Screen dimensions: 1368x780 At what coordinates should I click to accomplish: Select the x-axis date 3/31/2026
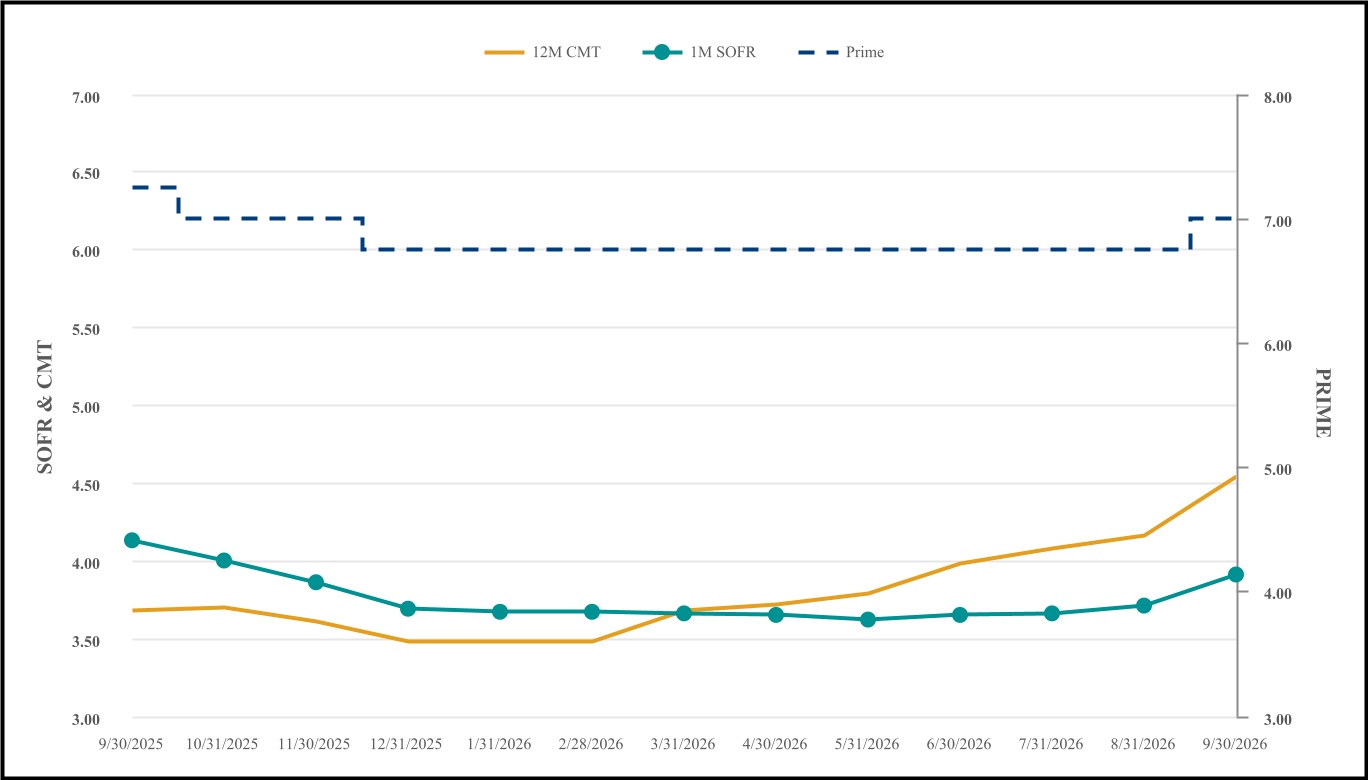click(x=684, y=744)
